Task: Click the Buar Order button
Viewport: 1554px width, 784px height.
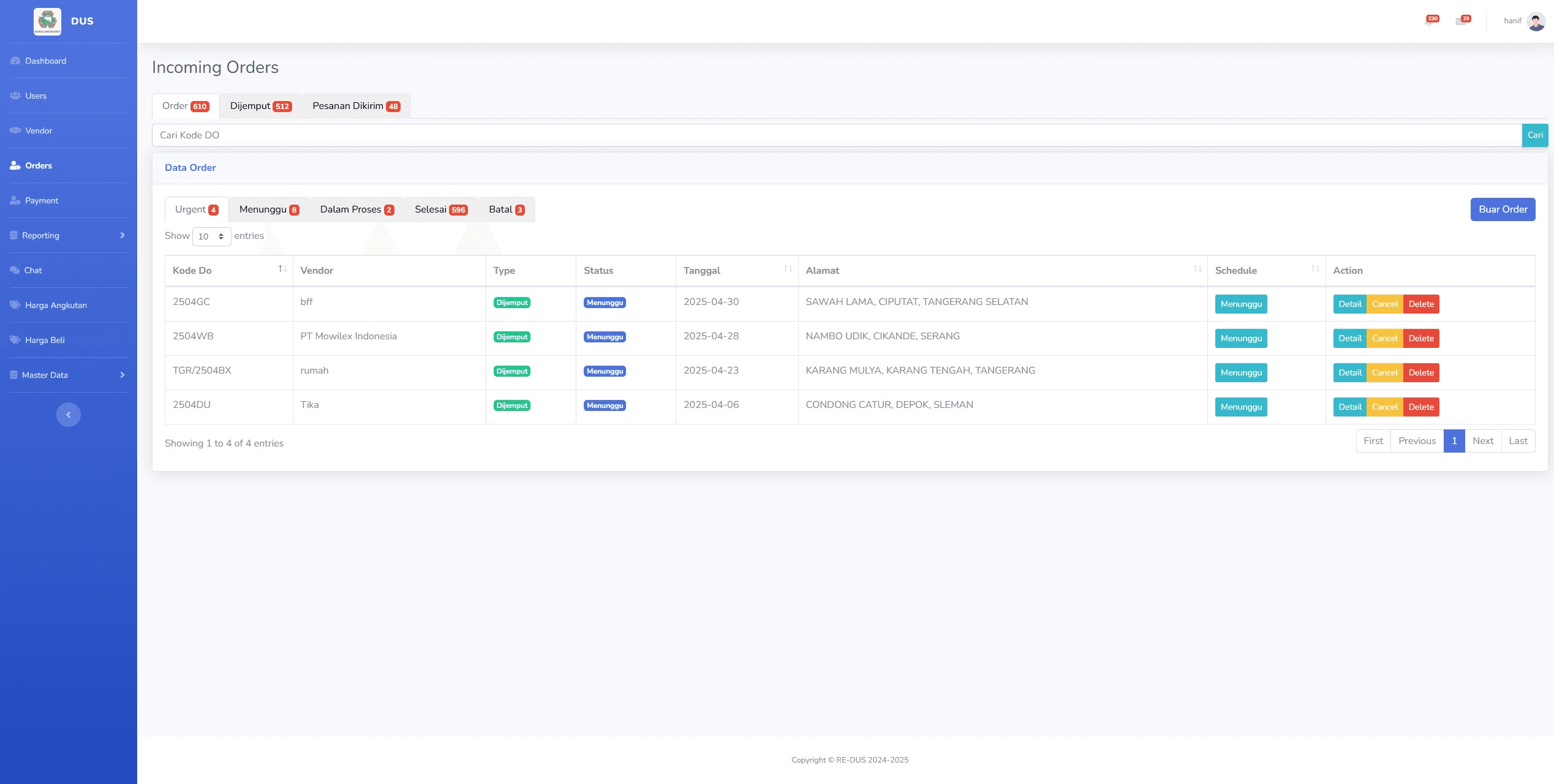Action: pyautogui.click(x=1503, y=209)
